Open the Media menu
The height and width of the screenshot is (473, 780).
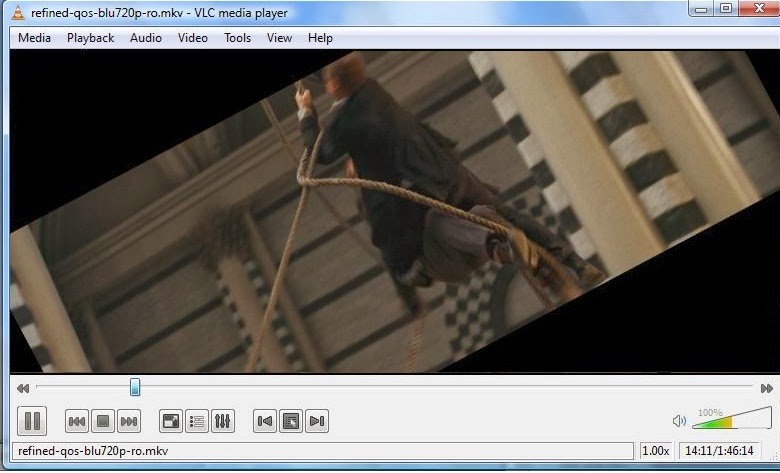point(34,38)
